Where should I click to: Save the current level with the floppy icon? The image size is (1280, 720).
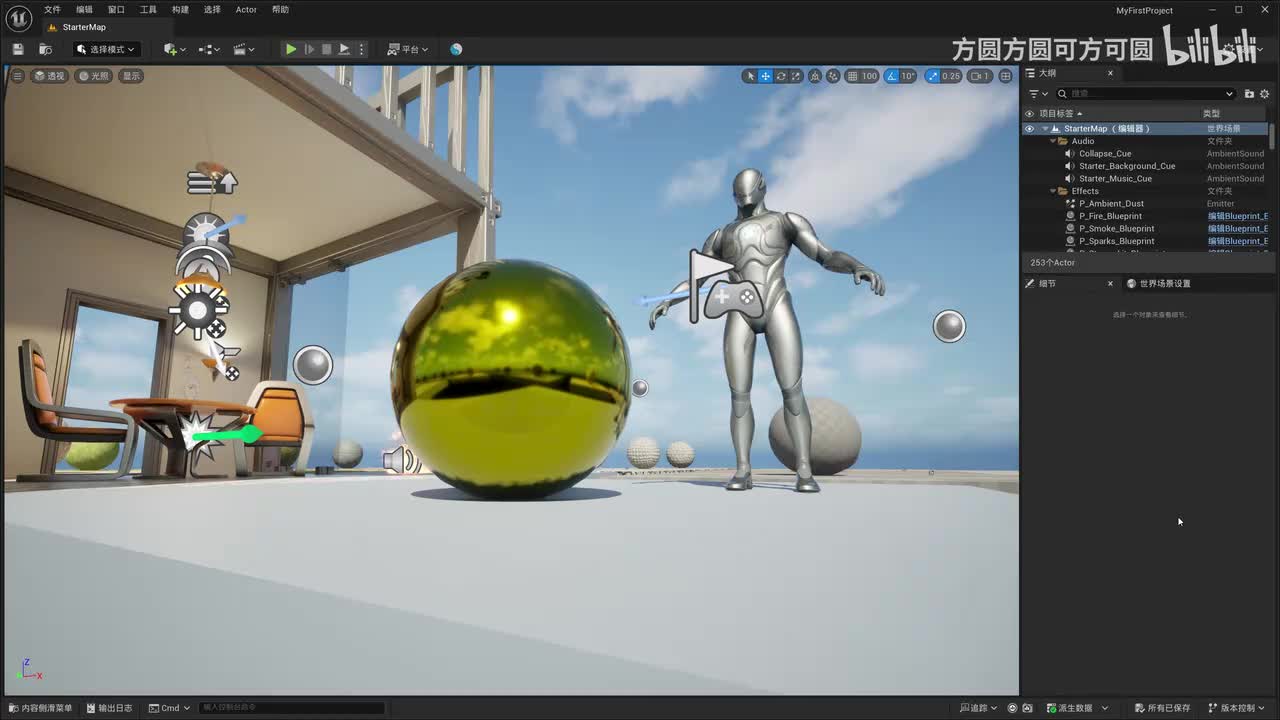(x=18, y=49)
